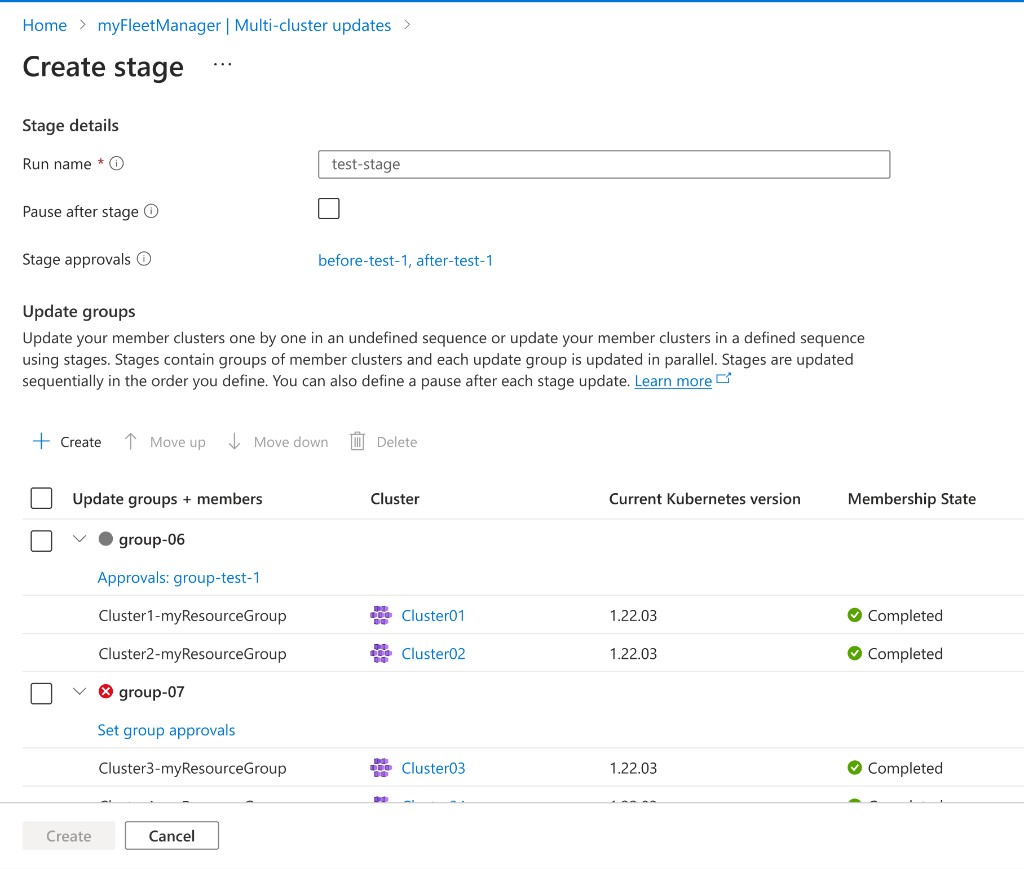Viewport: 1024px width, 869px height.
Task: Open the Learn more link
Action: (x=673, y=381)
